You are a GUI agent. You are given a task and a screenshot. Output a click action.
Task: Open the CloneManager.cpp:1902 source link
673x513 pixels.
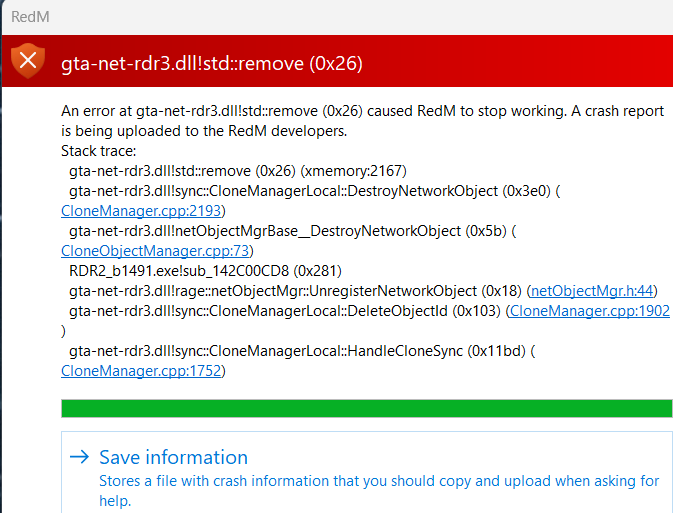[589, 311]
